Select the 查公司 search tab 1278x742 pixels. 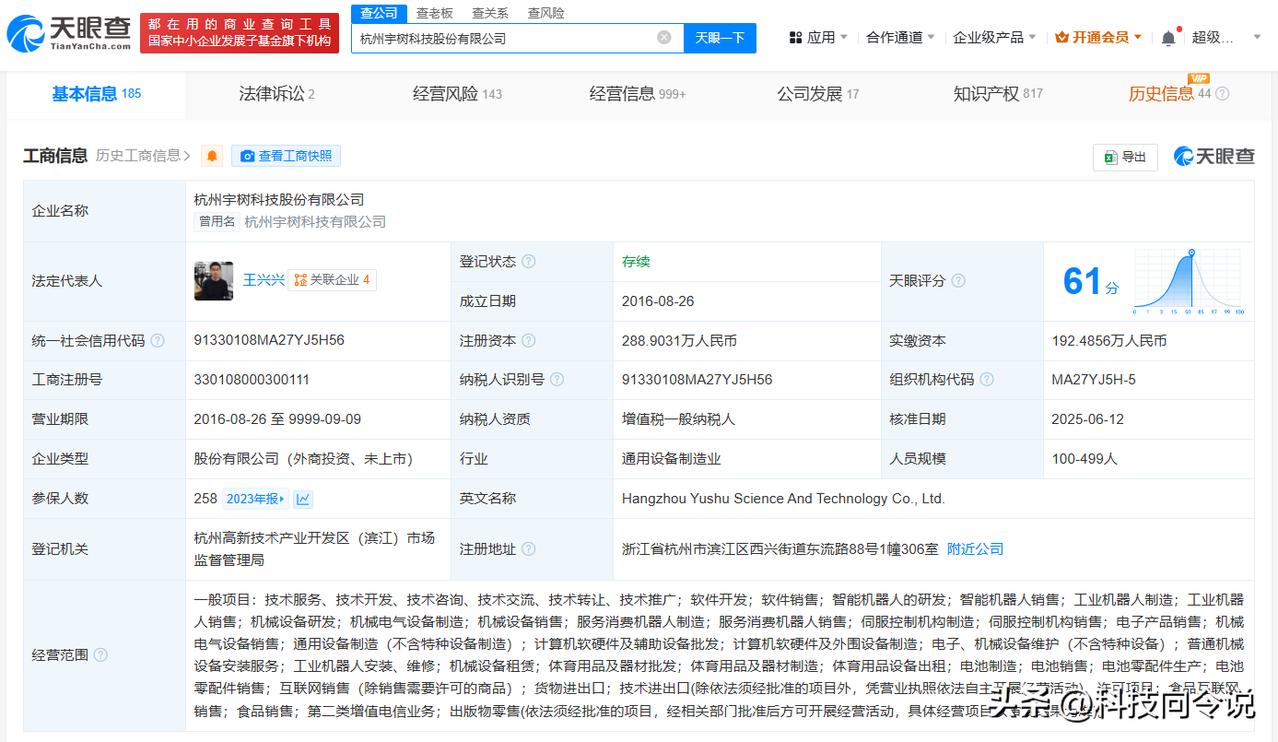[379, 13]
